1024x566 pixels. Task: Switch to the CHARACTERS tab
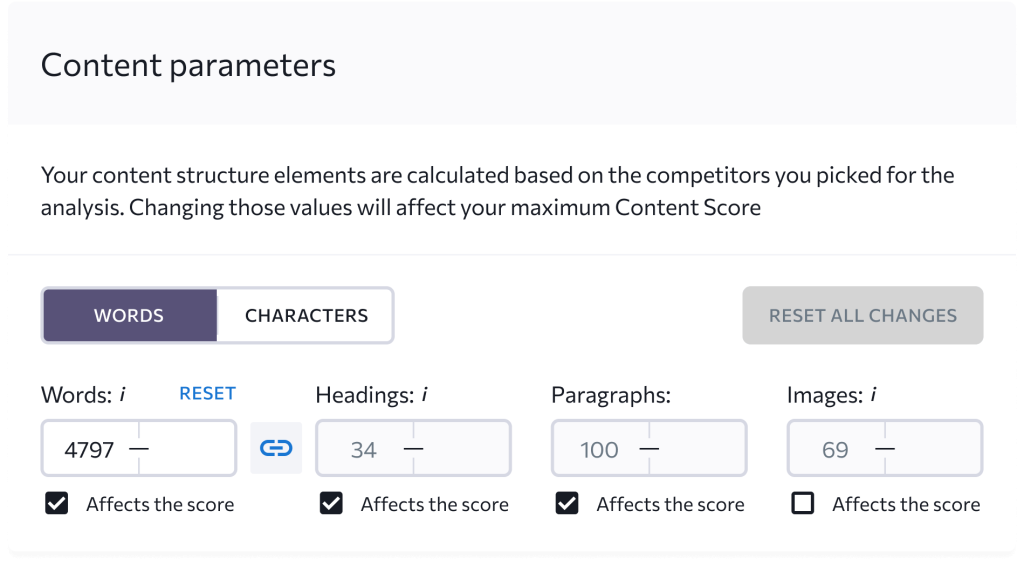(306, 315)
